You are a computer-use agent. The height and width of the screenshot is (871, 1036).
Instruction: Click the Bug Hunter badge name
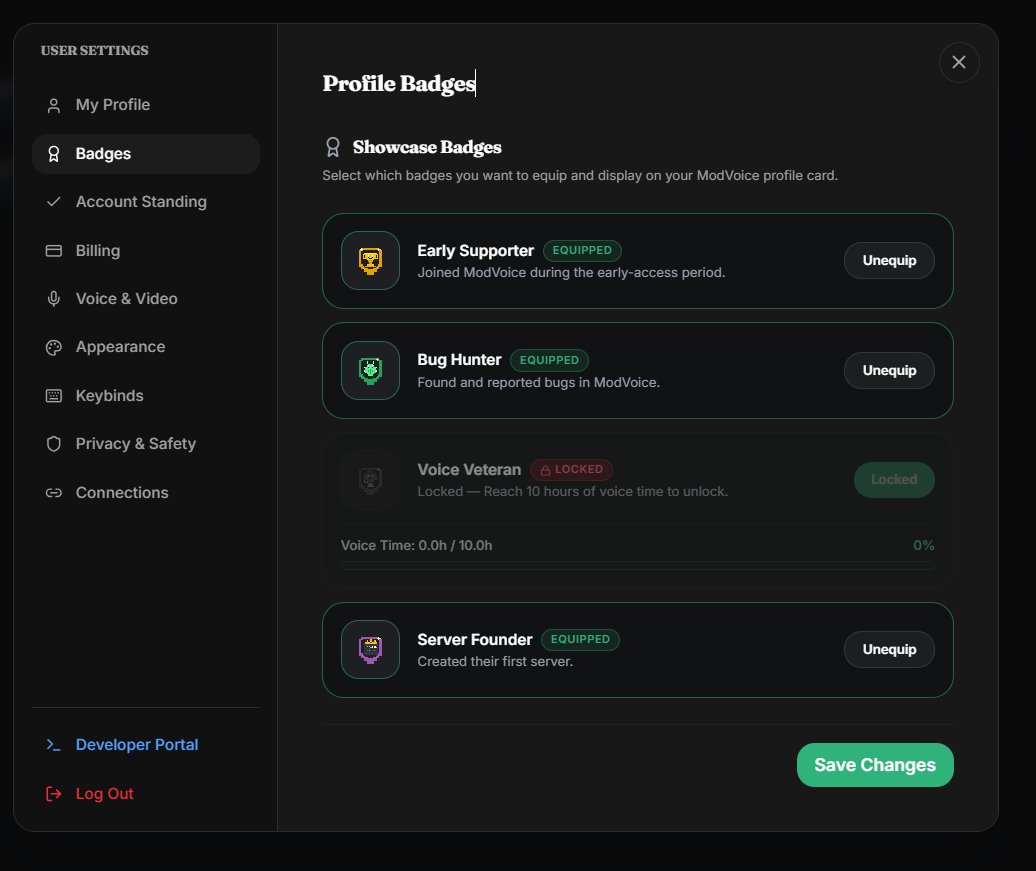[x=459, y=360]
